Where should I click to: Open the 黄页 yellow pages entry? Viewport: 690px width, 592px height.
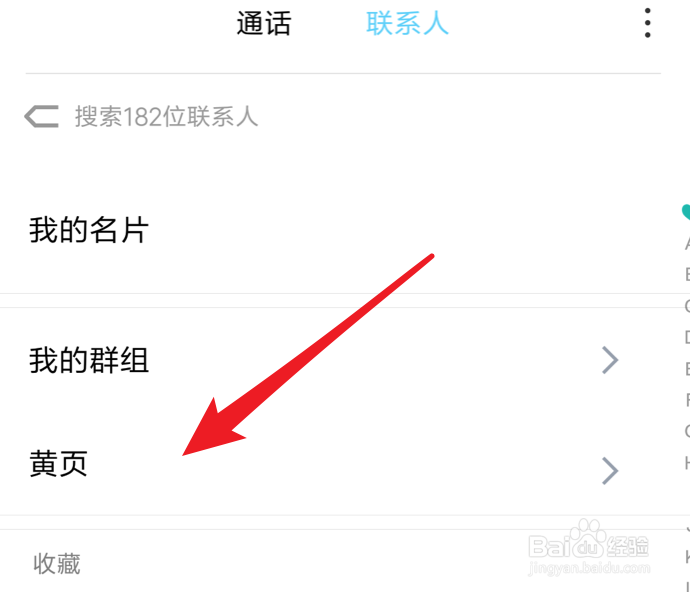345,464
